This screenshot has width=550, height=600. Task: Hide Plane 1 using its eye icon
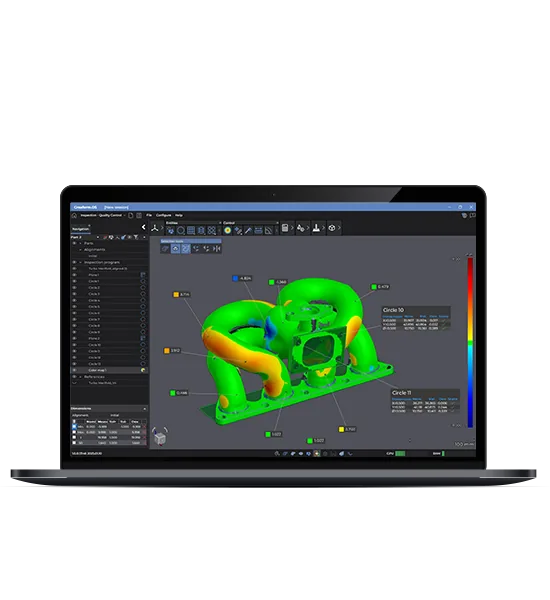pos(75,275)
